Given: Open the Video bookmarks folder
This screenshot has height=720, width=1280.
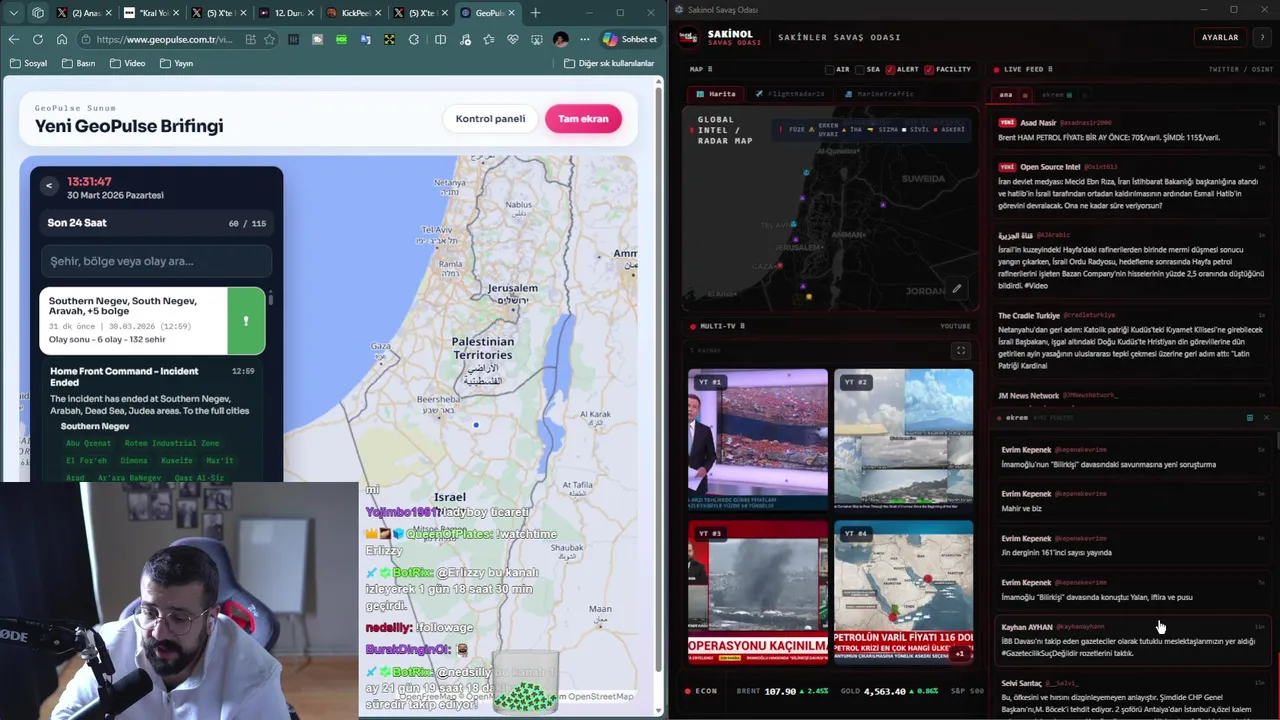Looking at the screenshot, I should pyautogui.click(x=127, y=63).
